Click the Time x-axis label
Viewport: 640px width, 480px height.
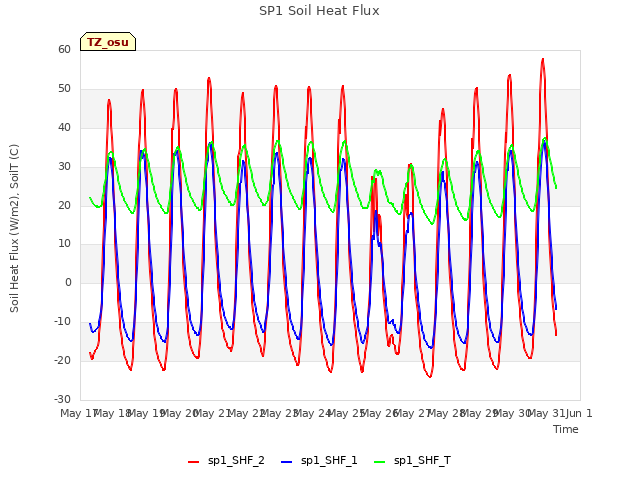point(566,429)
